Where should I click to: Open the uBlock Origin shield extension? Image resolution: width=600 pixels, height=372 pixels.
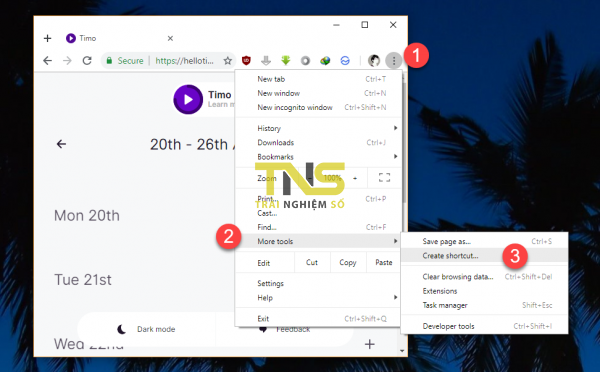[246, 60]
